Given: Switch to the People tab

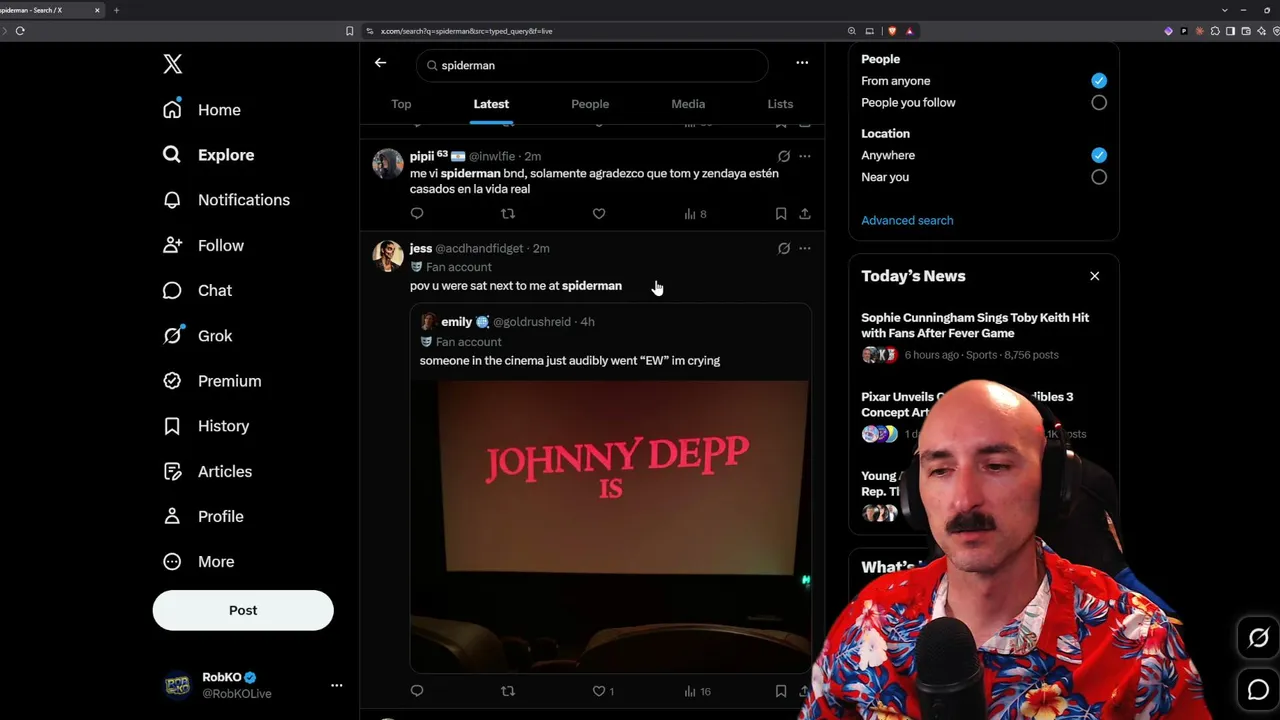Looking at the screenshot, I should pyautogui.click(x=590, y=104).
